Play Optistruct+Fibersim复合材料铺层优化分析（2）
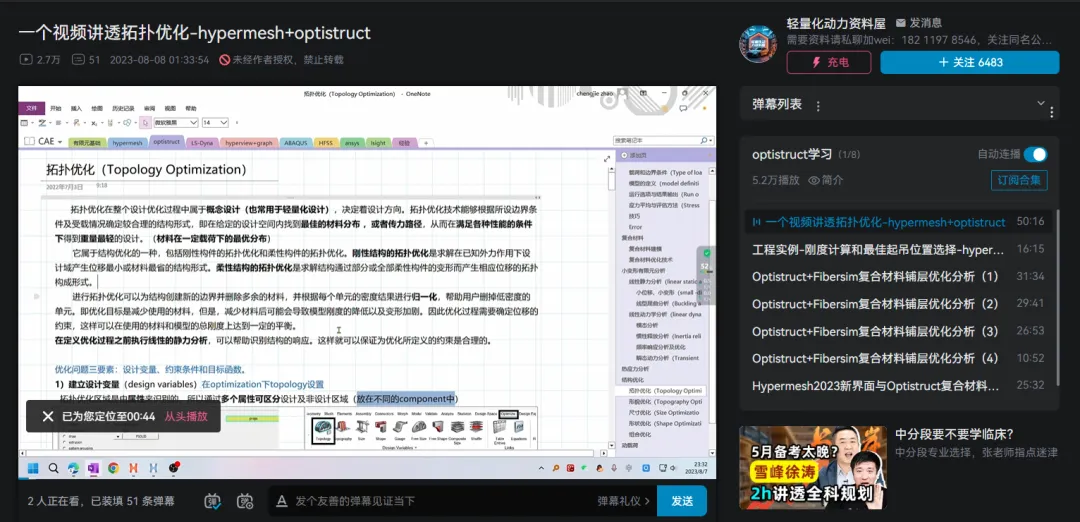 pos(899,304)
